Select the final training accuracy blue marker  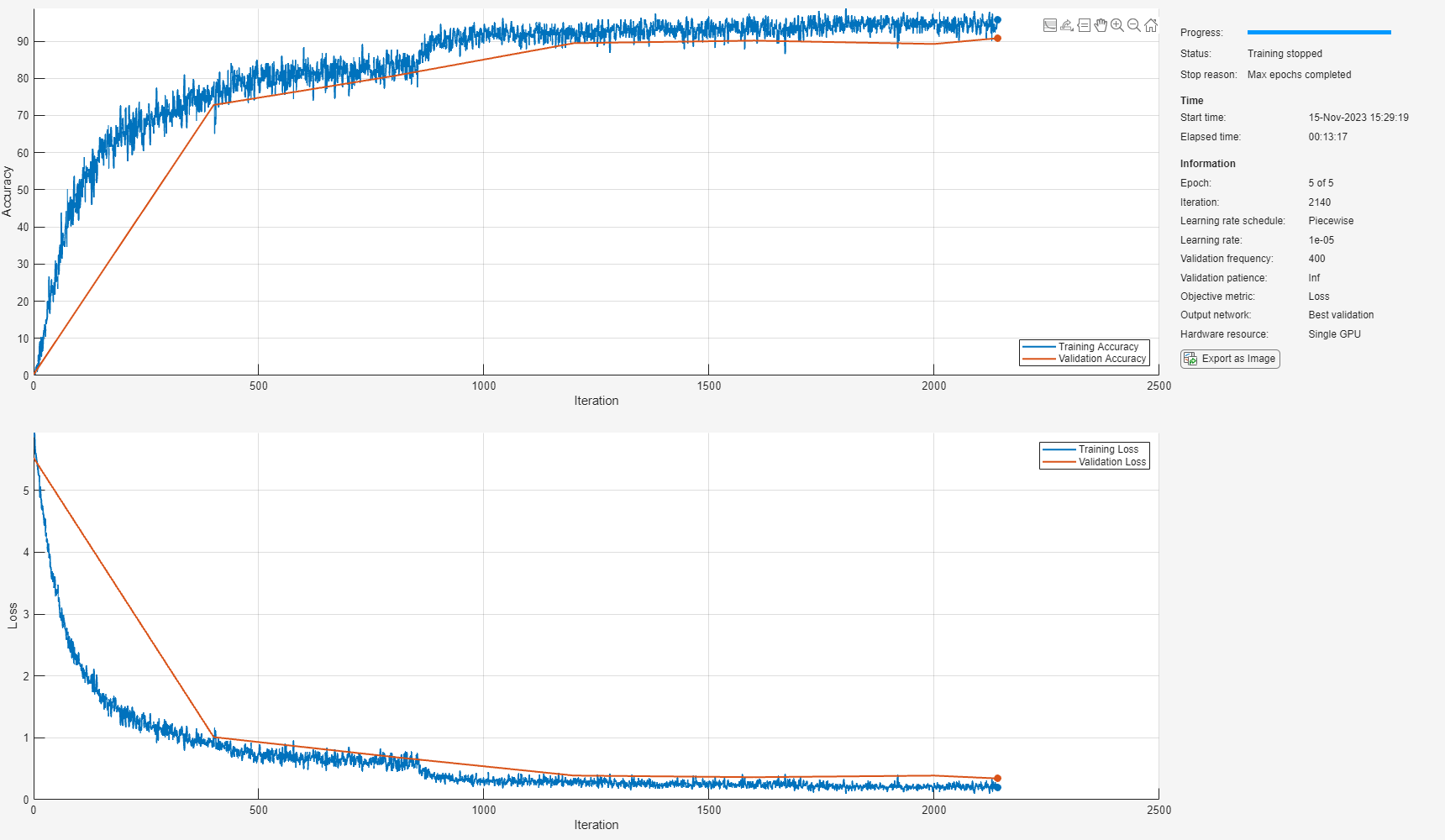(x=997, y=19)
